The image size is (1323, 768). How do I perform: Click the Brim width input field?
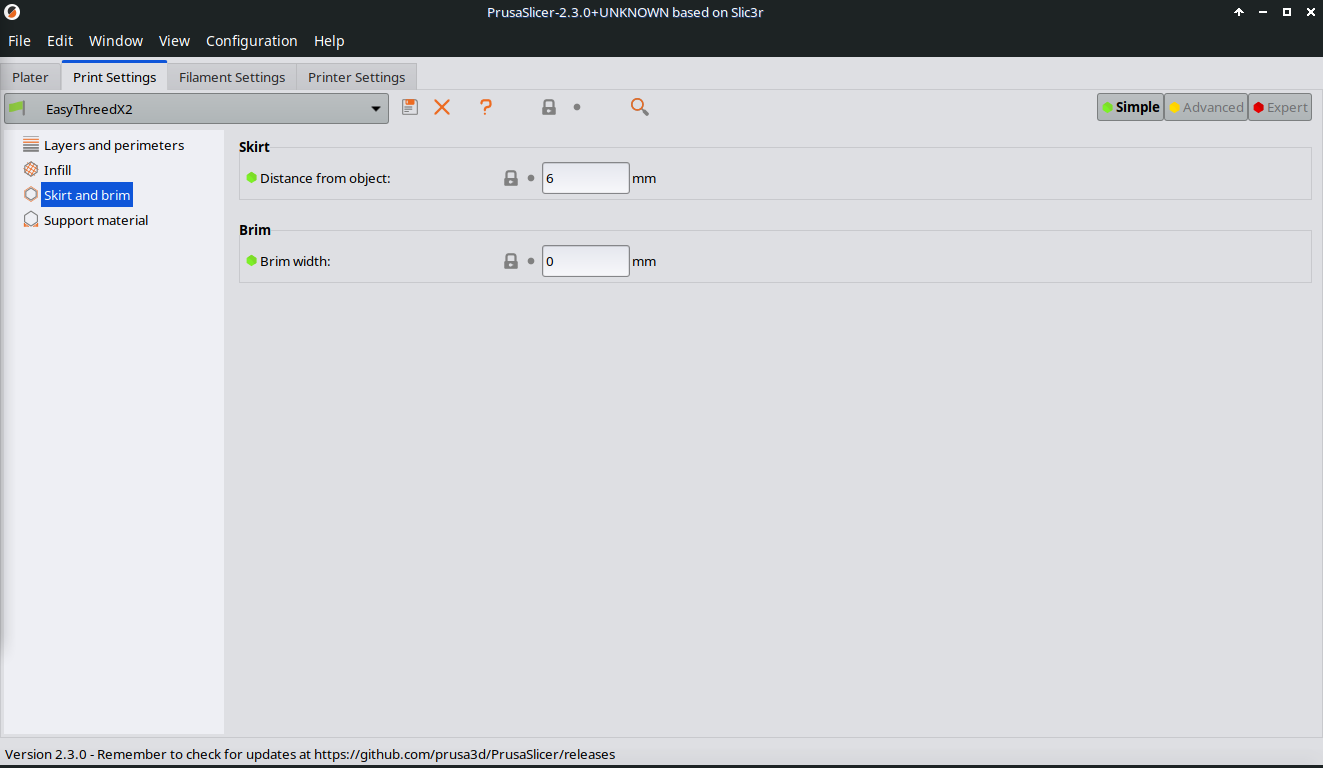(585, 261)
